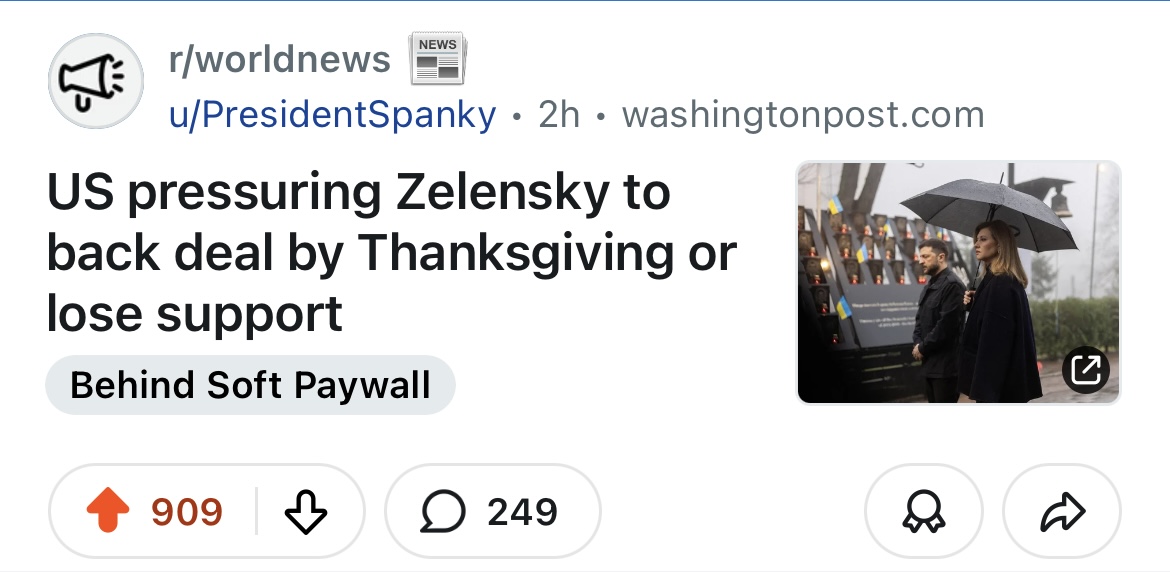Click the newspaper NEWS icon beside r/worldnews
Screen dimensions: 1170x572
[x=437, y=58]
